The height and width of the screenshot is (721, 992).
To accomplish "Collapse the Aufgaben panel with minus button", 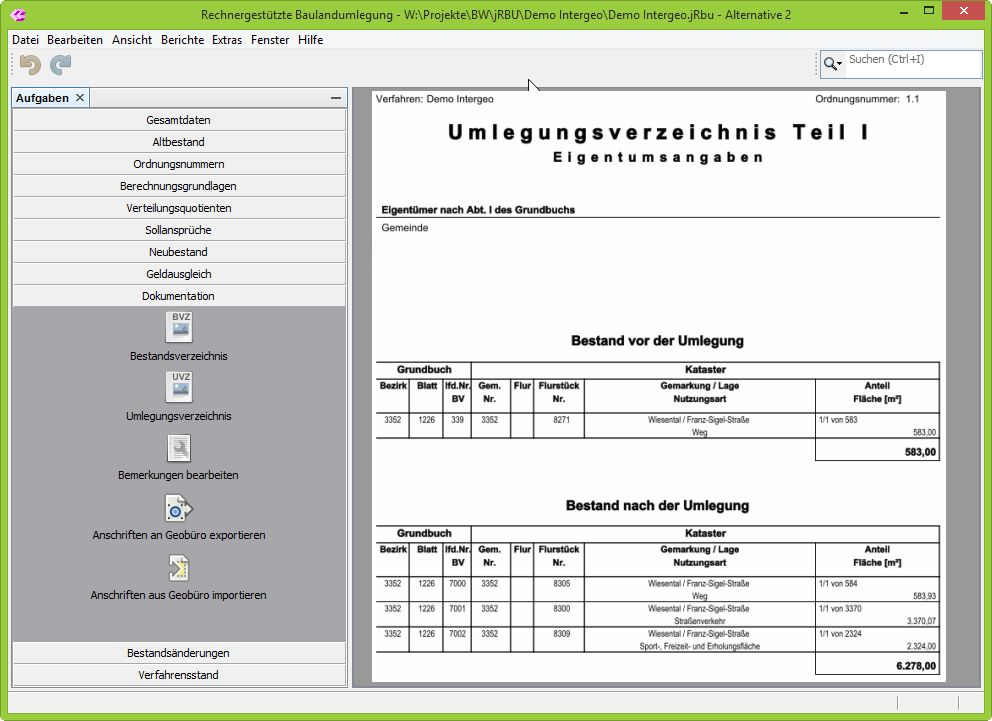I will pyautogui.click(x=337, y=97).
